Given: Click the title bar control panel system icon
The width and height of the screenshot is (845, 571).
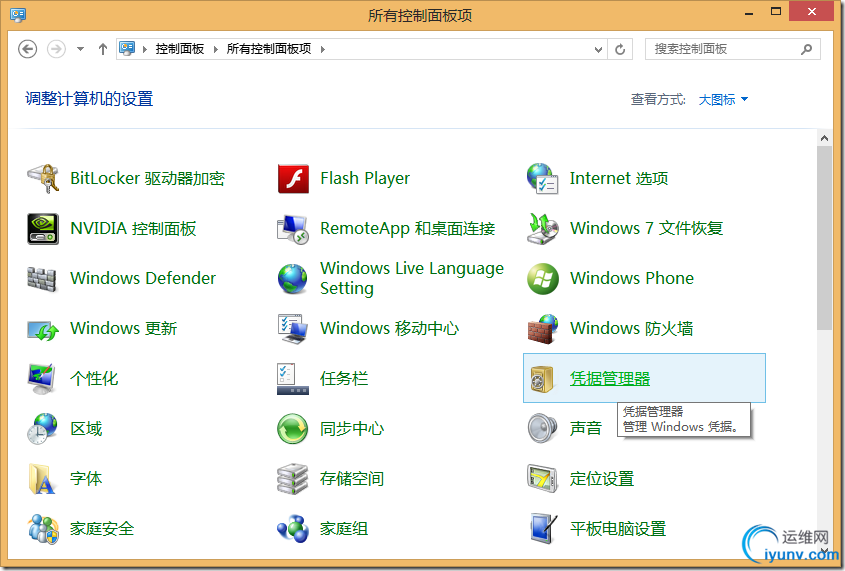Looking at the screenshot, I should [x=18, y=14].
